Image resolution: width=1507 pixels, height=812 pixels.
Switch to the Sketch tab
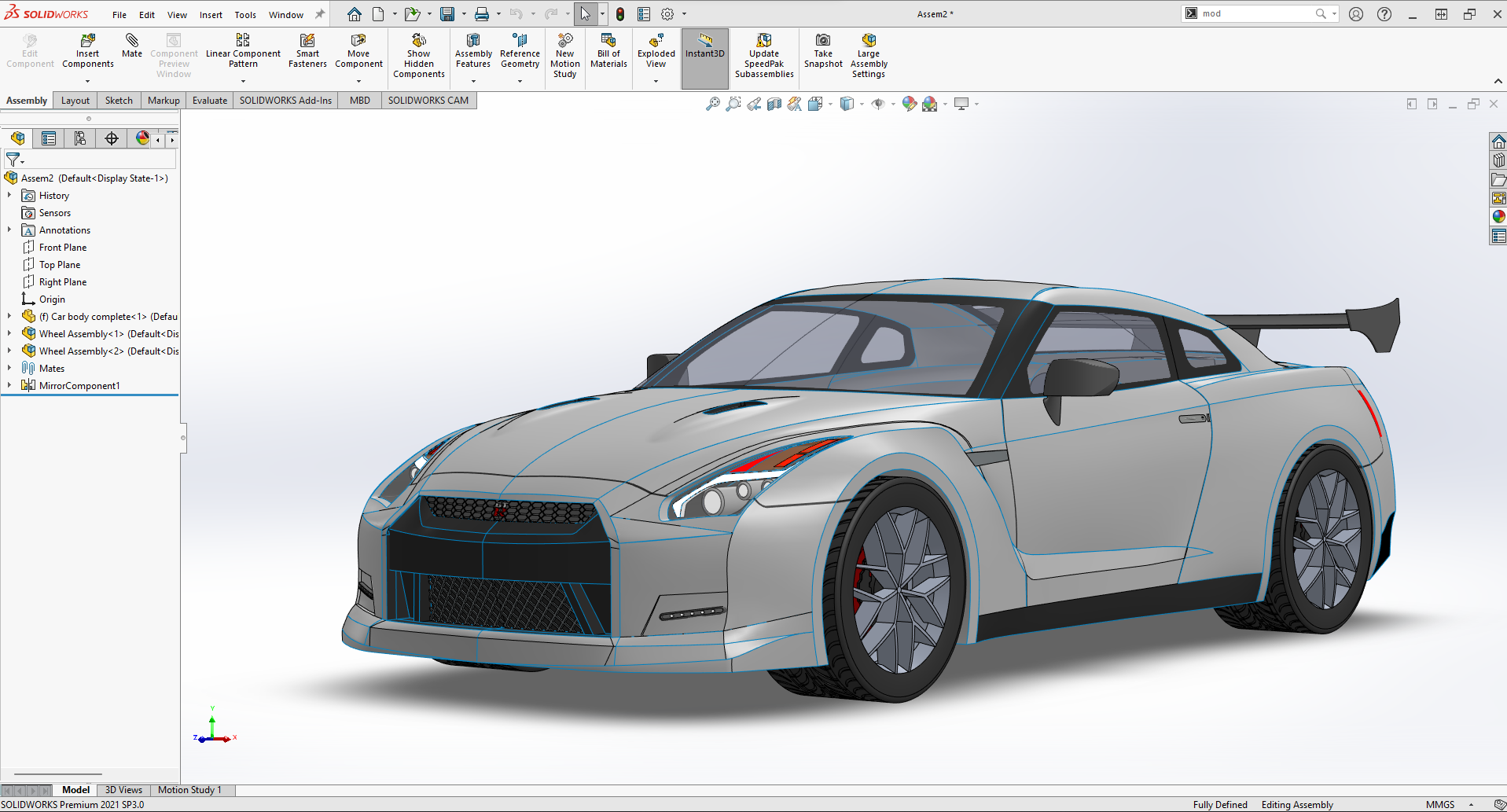119,101
